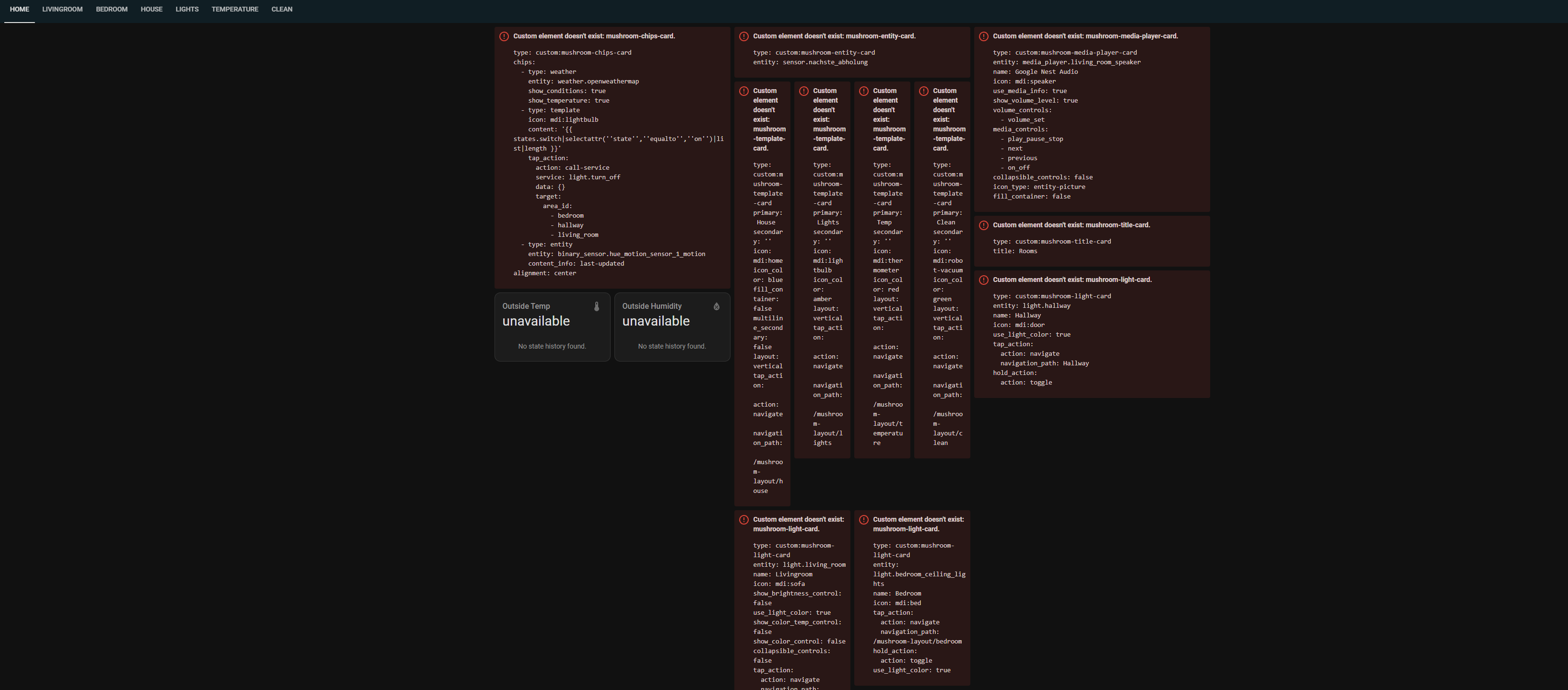The image size is (1568, 690).
Task: Click the Outside Temp thermometer icon
Action: tap(597, 307)
